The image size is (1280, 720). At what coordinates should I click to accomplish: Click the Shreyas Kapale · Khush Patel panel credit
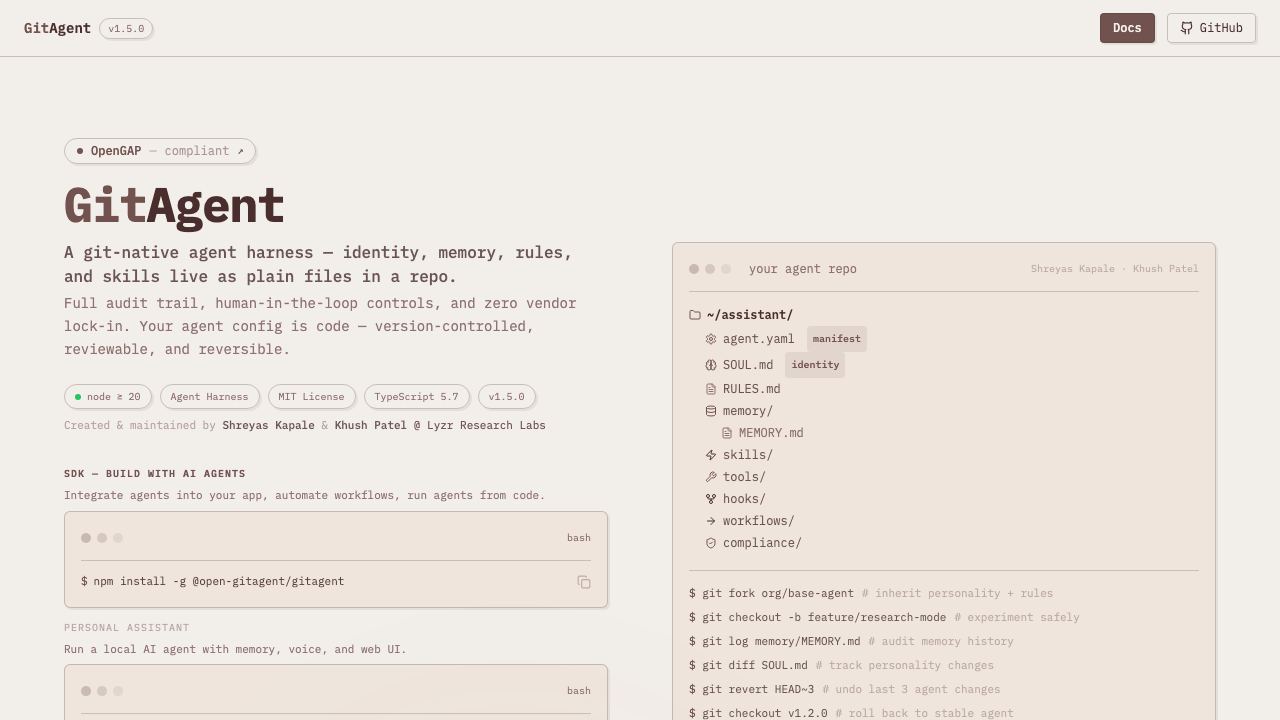(x=1115, y=269)
